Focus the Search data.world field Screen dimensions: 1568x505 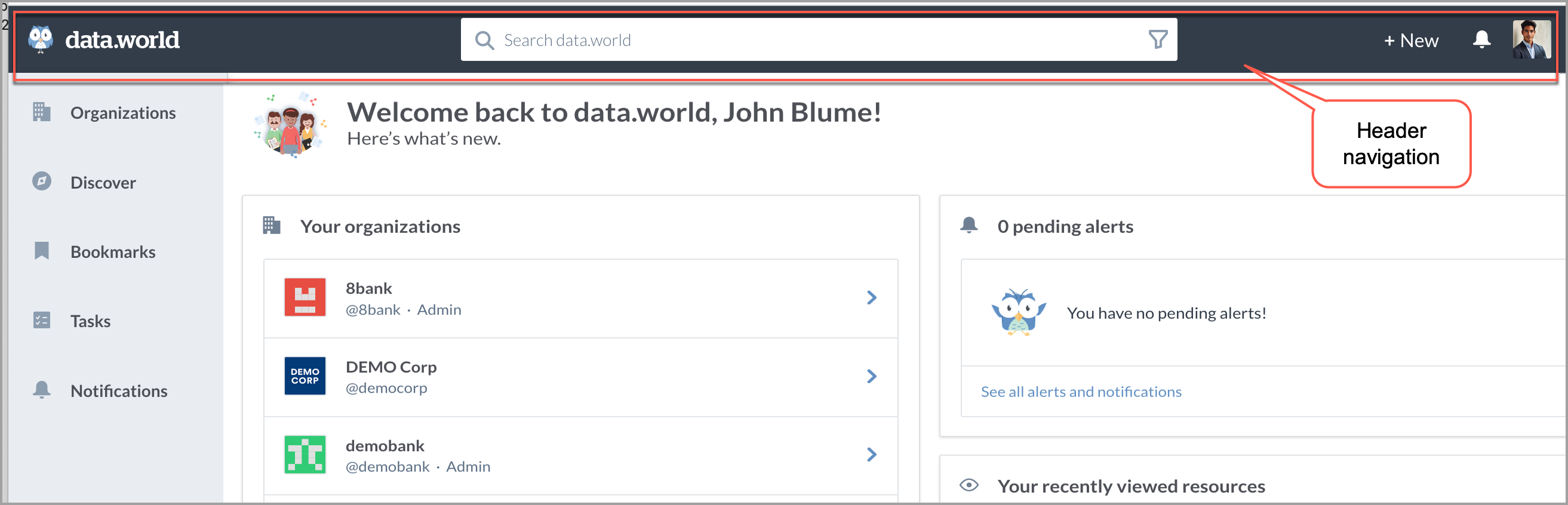[x=818, y=39]
